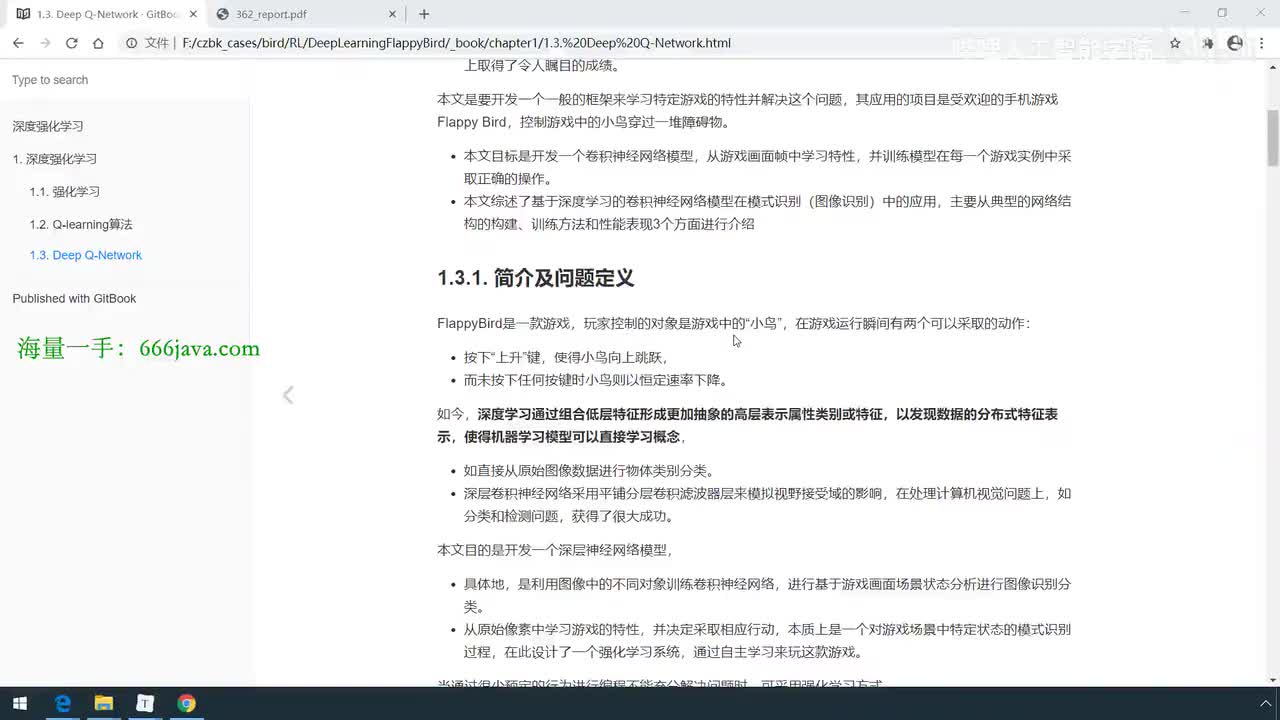
Task: Click the bullet 而未按下任何按键时小鸟则以恒定速率下降
Action: pyautogui.click(x=595, y=380)
